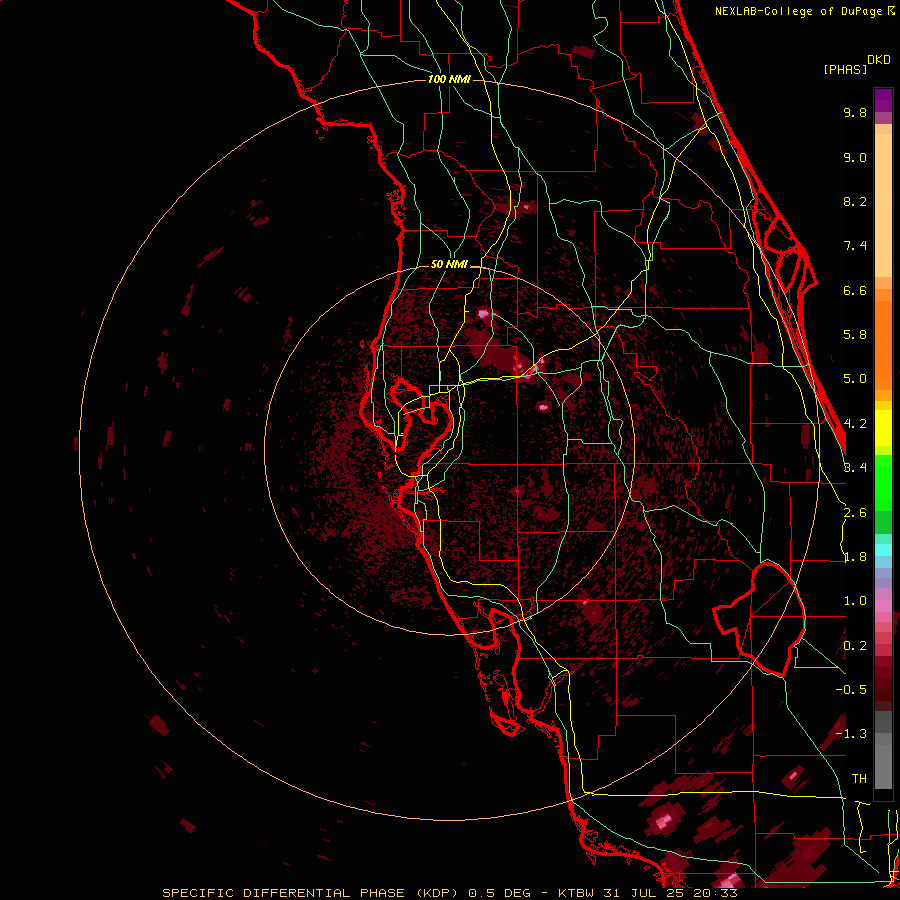Select the -0.5 legend value
Viewport: 900px width, 900px height.
pyautogui.click(x=851, y=690)
